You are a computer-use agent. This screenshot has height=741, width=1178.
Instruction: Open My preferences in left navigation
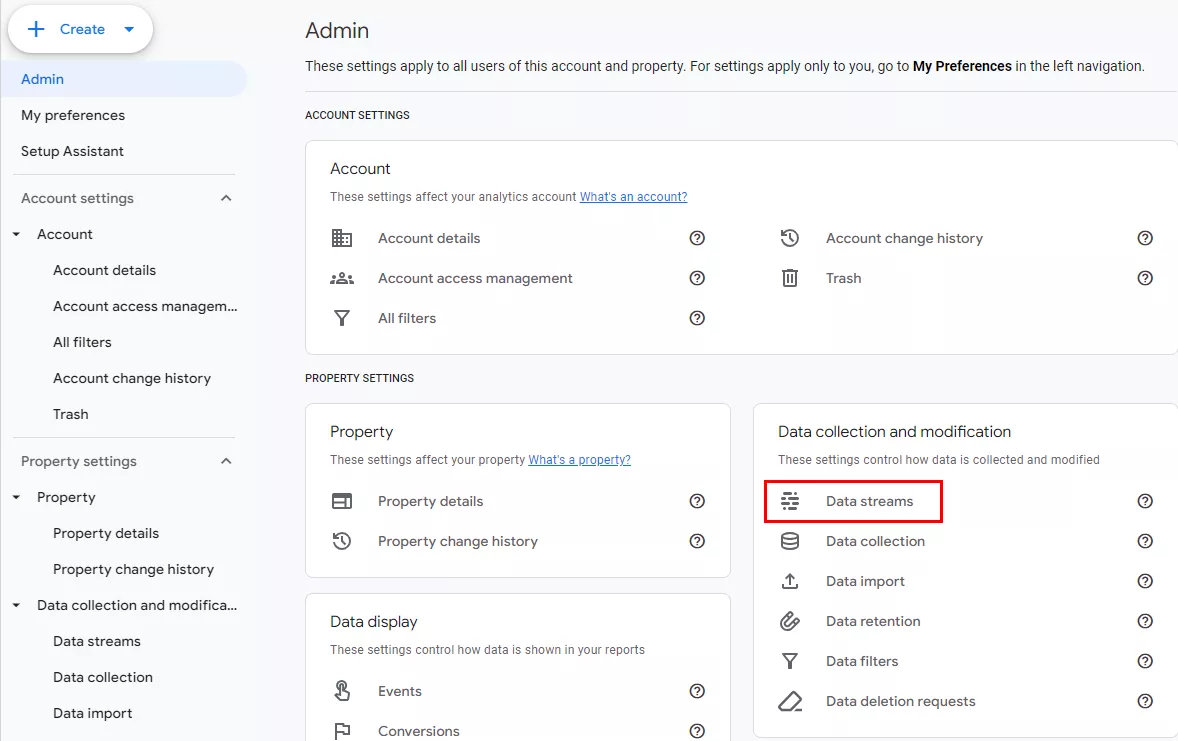tap(73, 115)
